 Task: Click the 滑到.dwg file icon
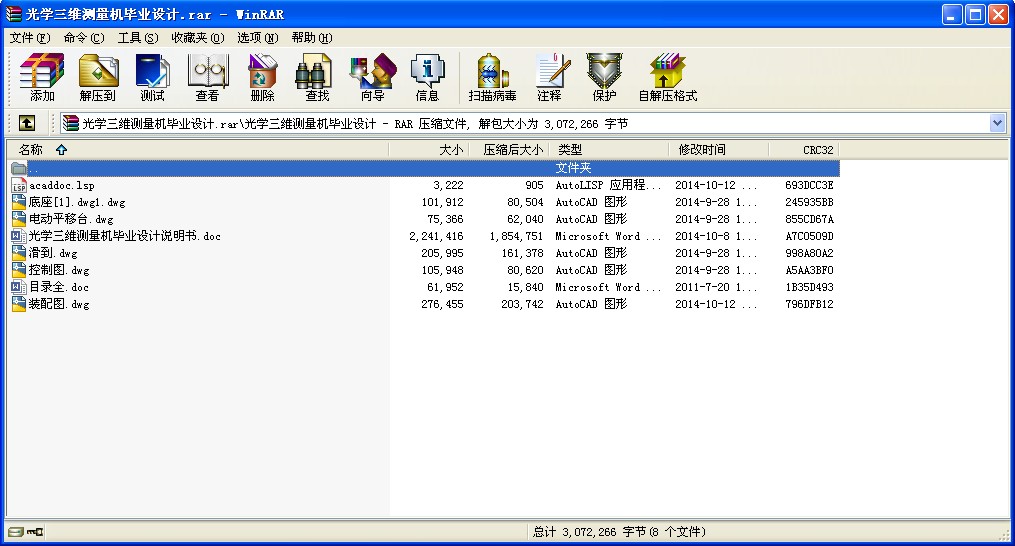pos(19,253)
